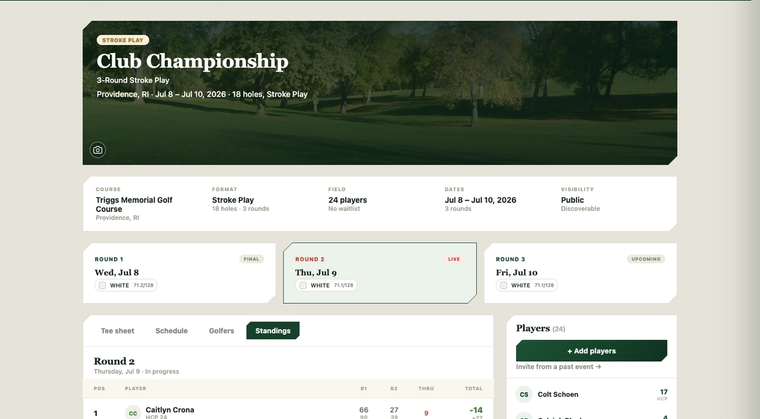Image resolution: width=760 pixels, height=419 pixels.
Task: Open the Tee sheet tab
Action: 117,331
